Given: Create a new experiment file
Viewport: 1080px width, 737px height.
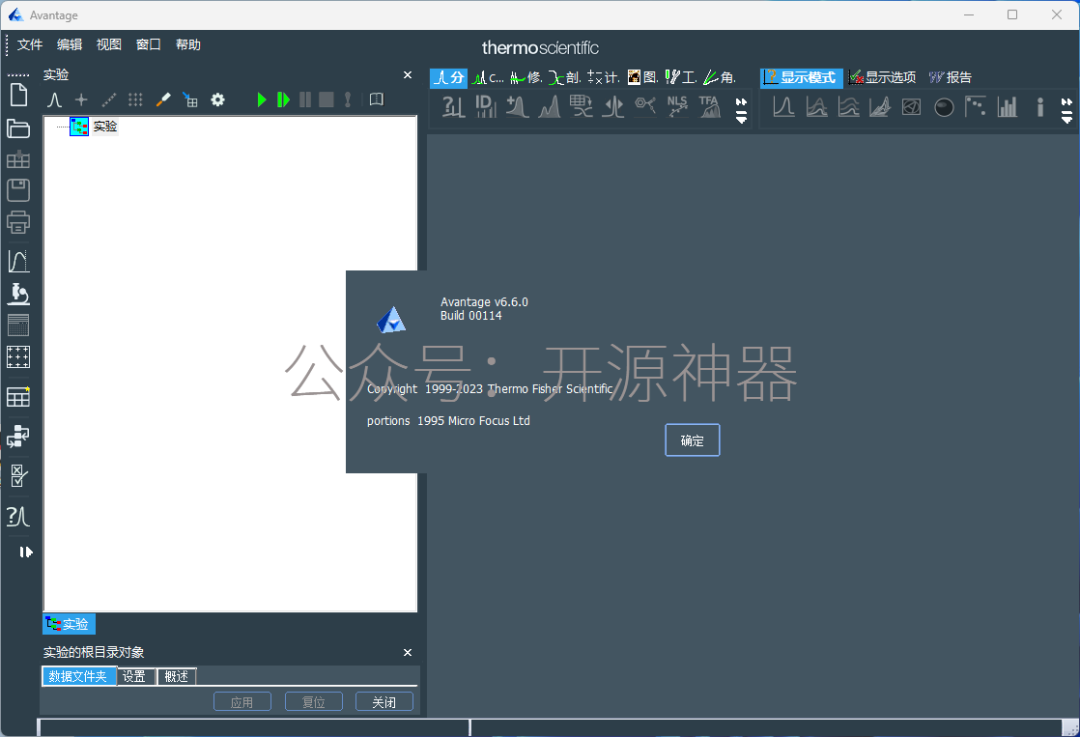Looking at the screenshot, I should [x=19, y=95].
